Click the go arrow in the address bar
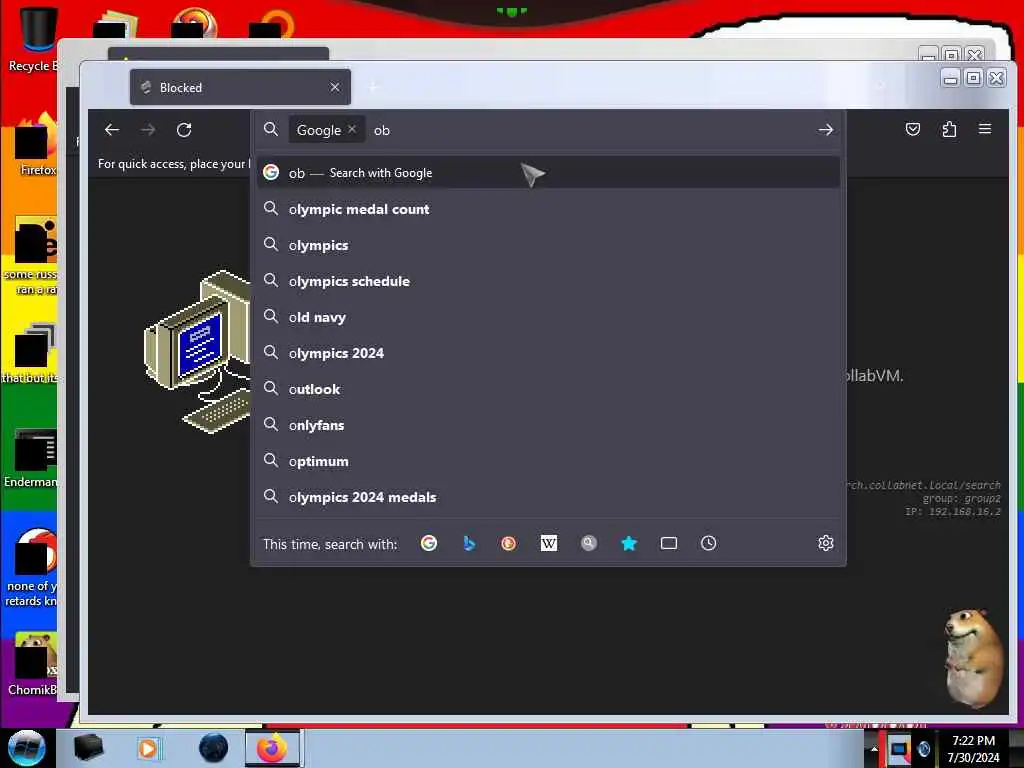 pyautogui.click(x=825, y=130)
